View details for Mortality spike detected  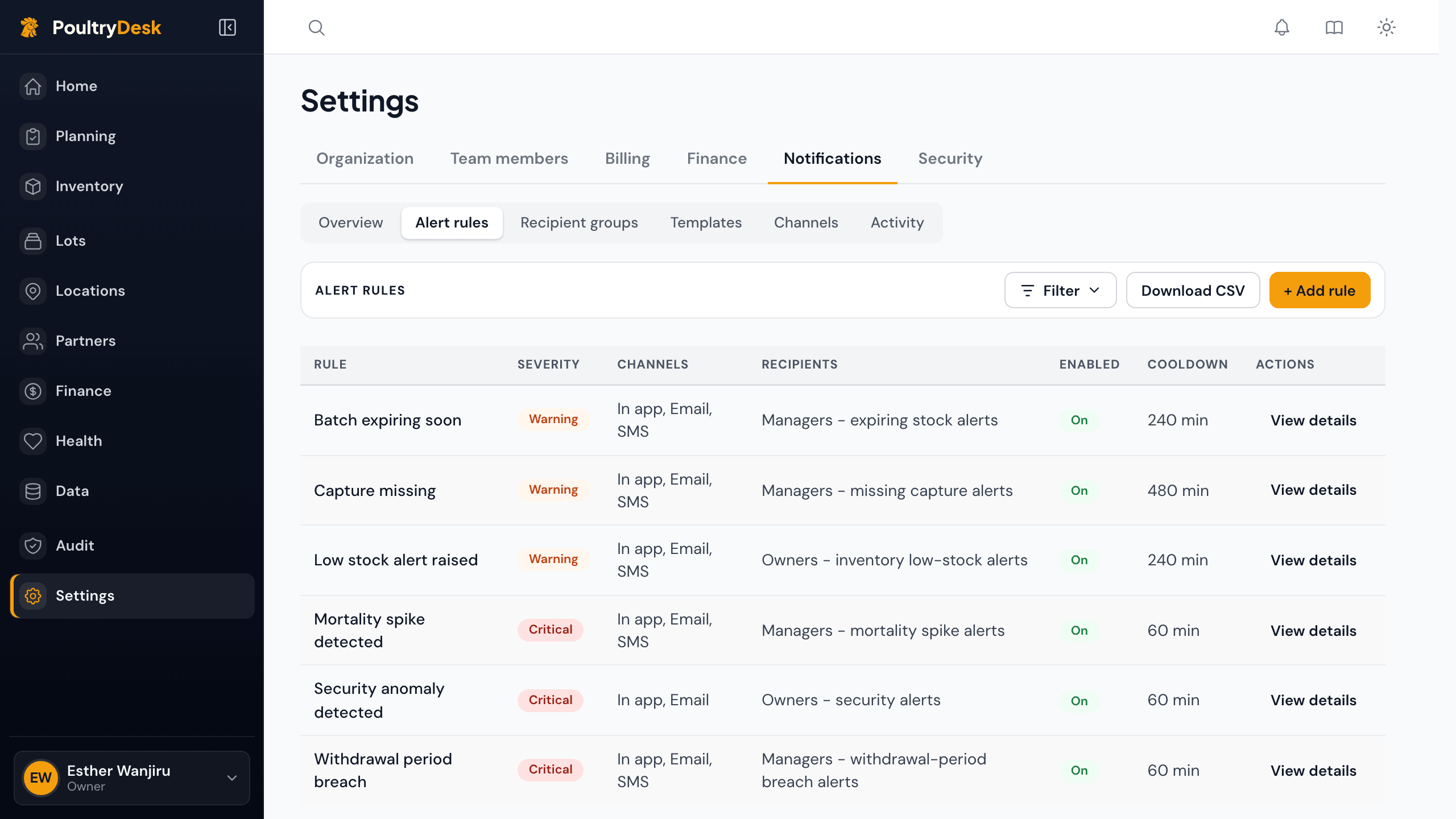point(1313,631)
